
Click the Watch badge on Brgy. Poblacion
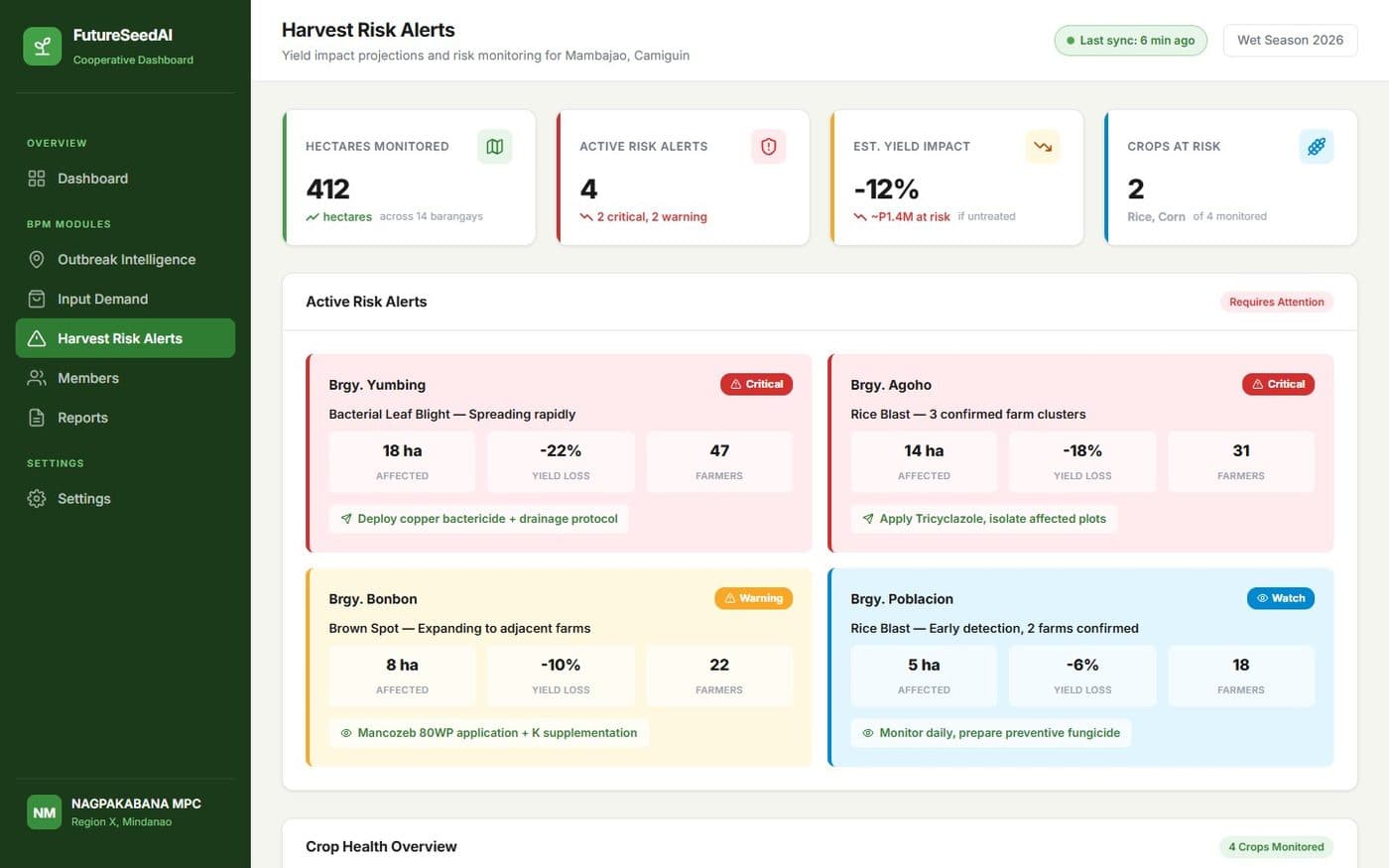(x=1281, y=598)
